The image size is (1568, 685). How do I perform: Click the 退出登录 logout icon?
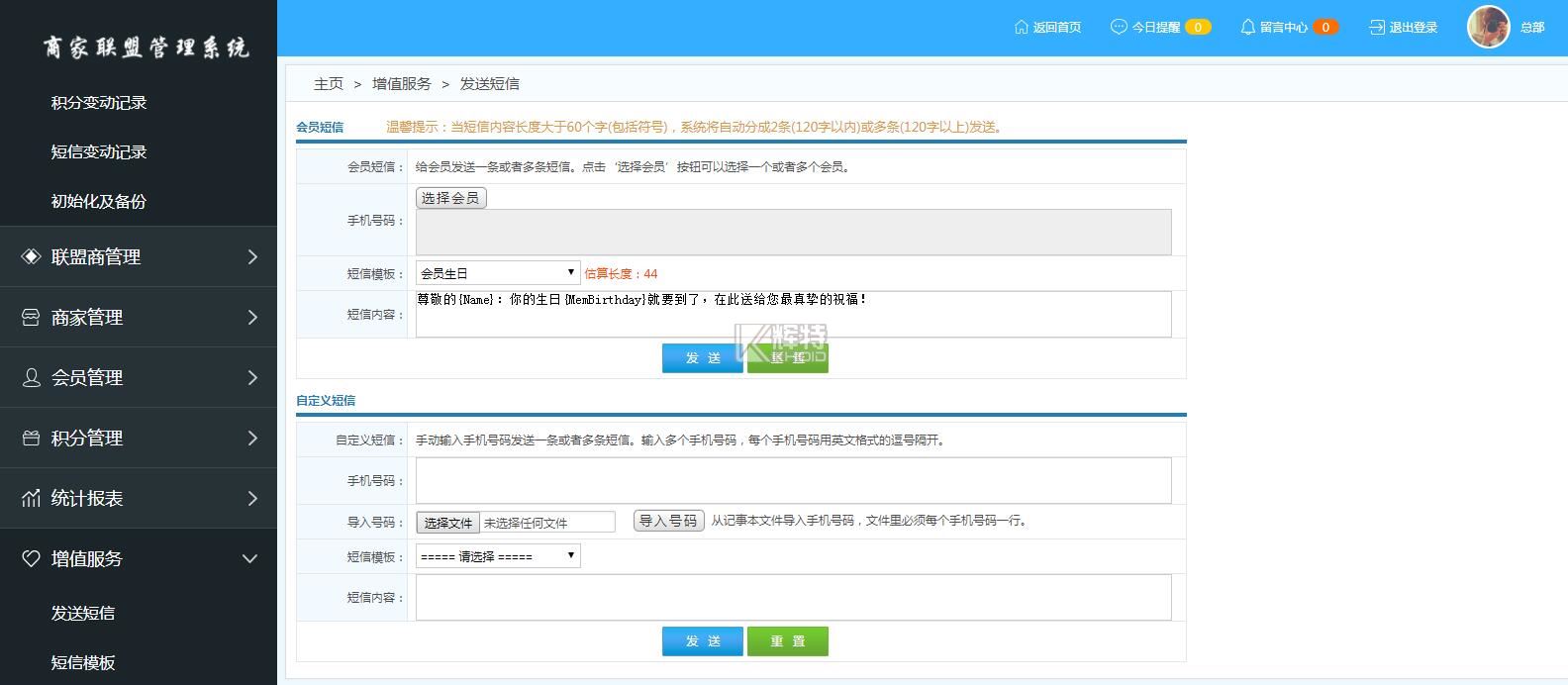pos(1377,27)
